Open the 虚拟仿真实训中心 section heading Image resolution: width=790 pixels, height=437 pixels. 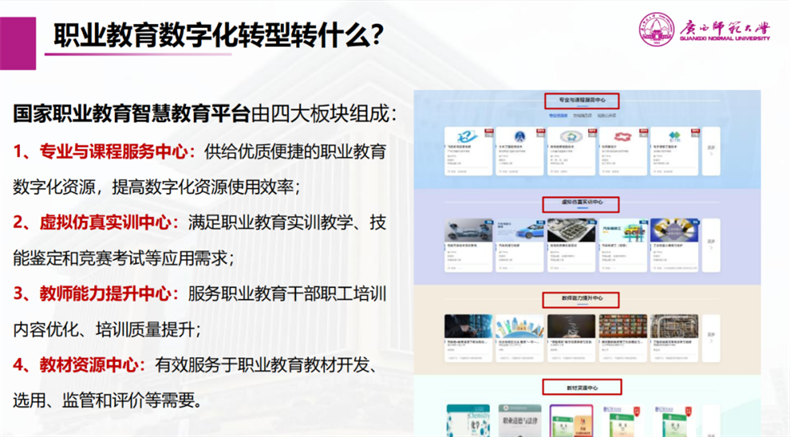(582, 203)
